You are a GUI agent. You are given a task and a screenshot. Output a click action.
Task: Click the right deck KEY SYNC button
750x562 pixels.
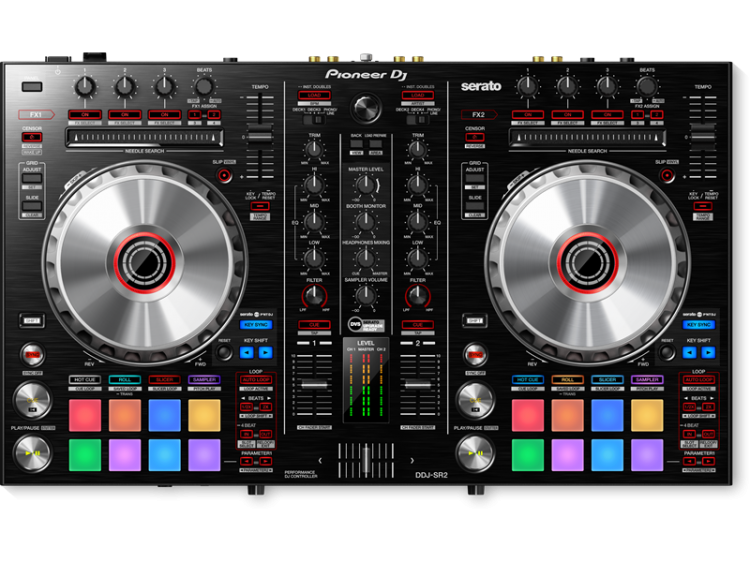699,325
